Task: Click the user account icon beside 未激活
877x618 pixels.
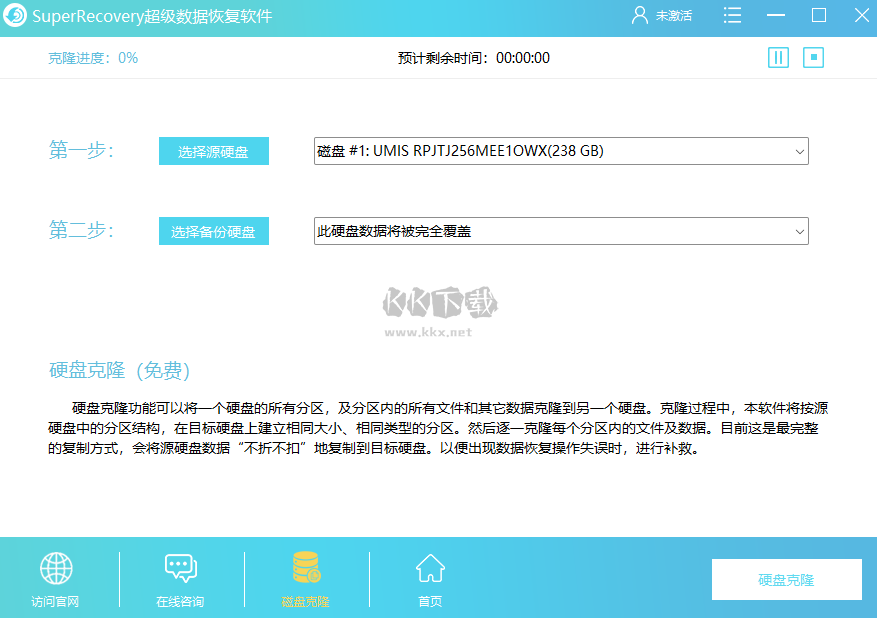Action: click(638, 15)
